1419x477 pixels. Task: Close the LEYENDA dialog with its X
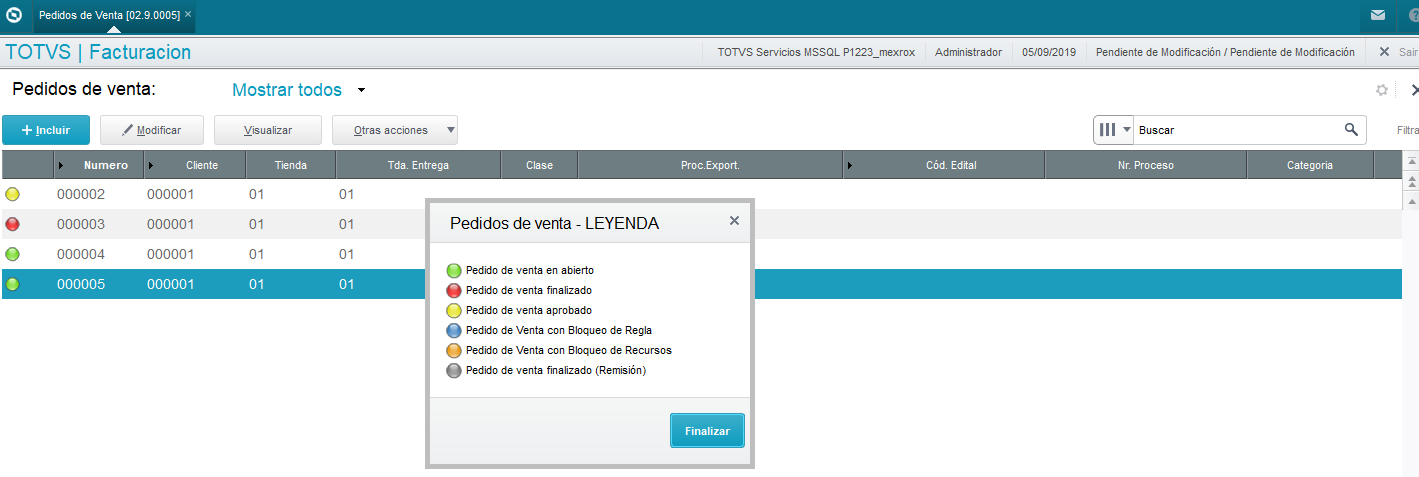click(x=734, y=221)
